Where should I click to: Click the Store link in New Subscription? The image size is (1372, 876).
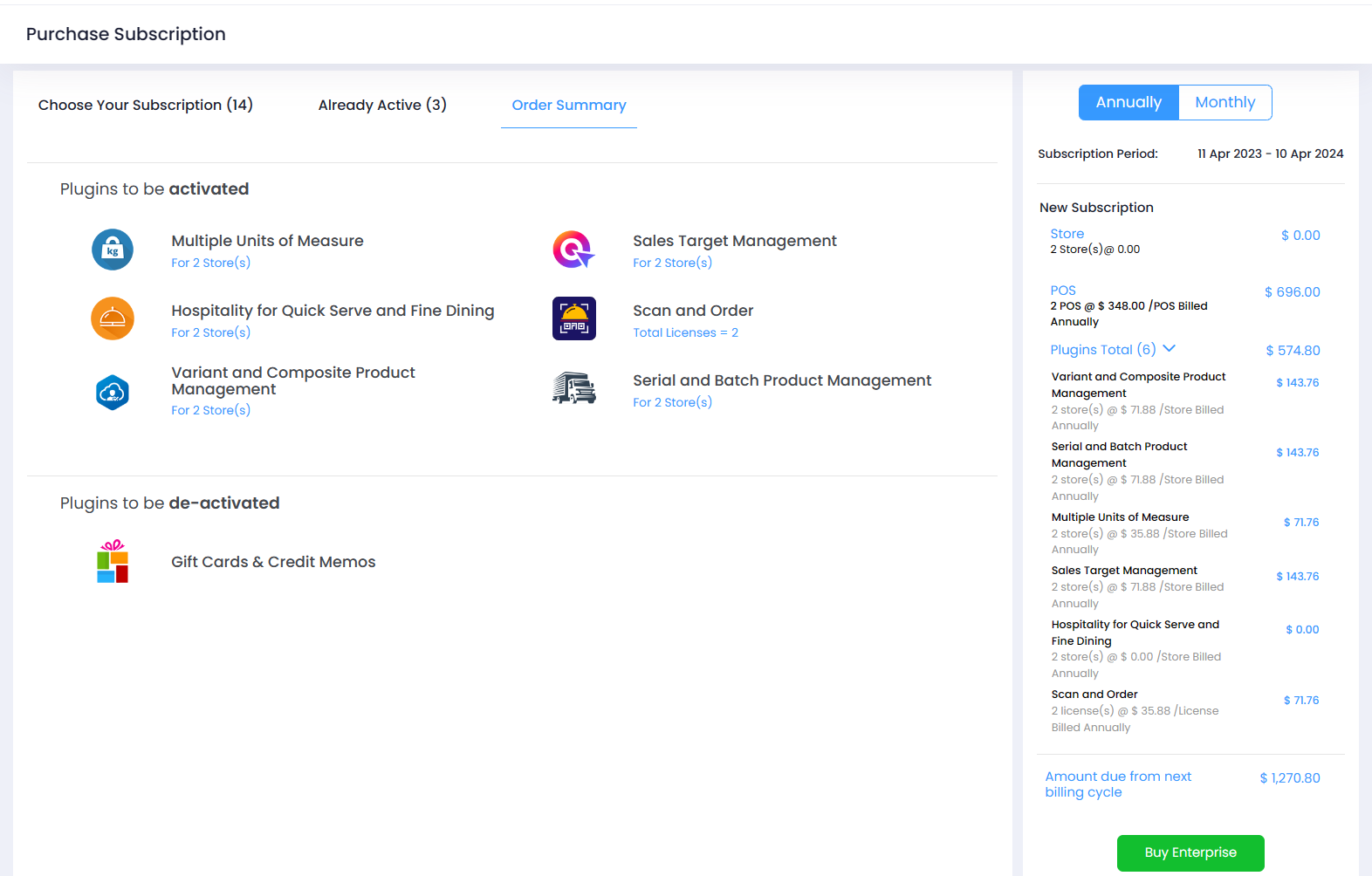tap(1067, 234)
